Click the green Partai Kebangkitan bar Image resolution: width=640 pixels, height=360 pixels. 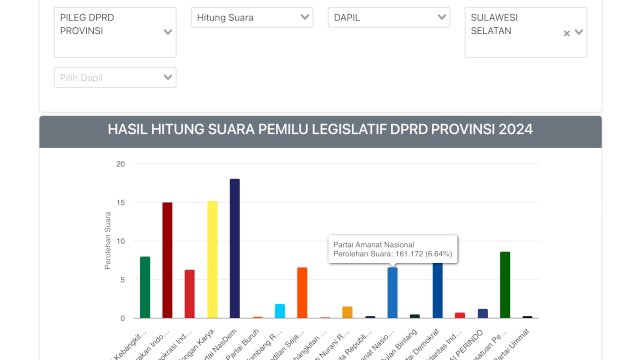145,287
